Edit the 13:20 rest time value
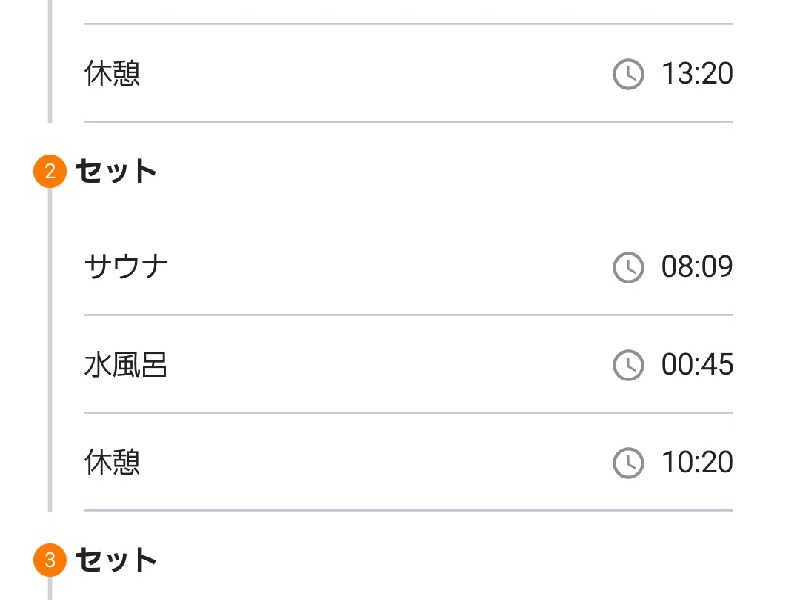Image resolution: width=800 pixels, height=600 pixels. tap(697, 73)
